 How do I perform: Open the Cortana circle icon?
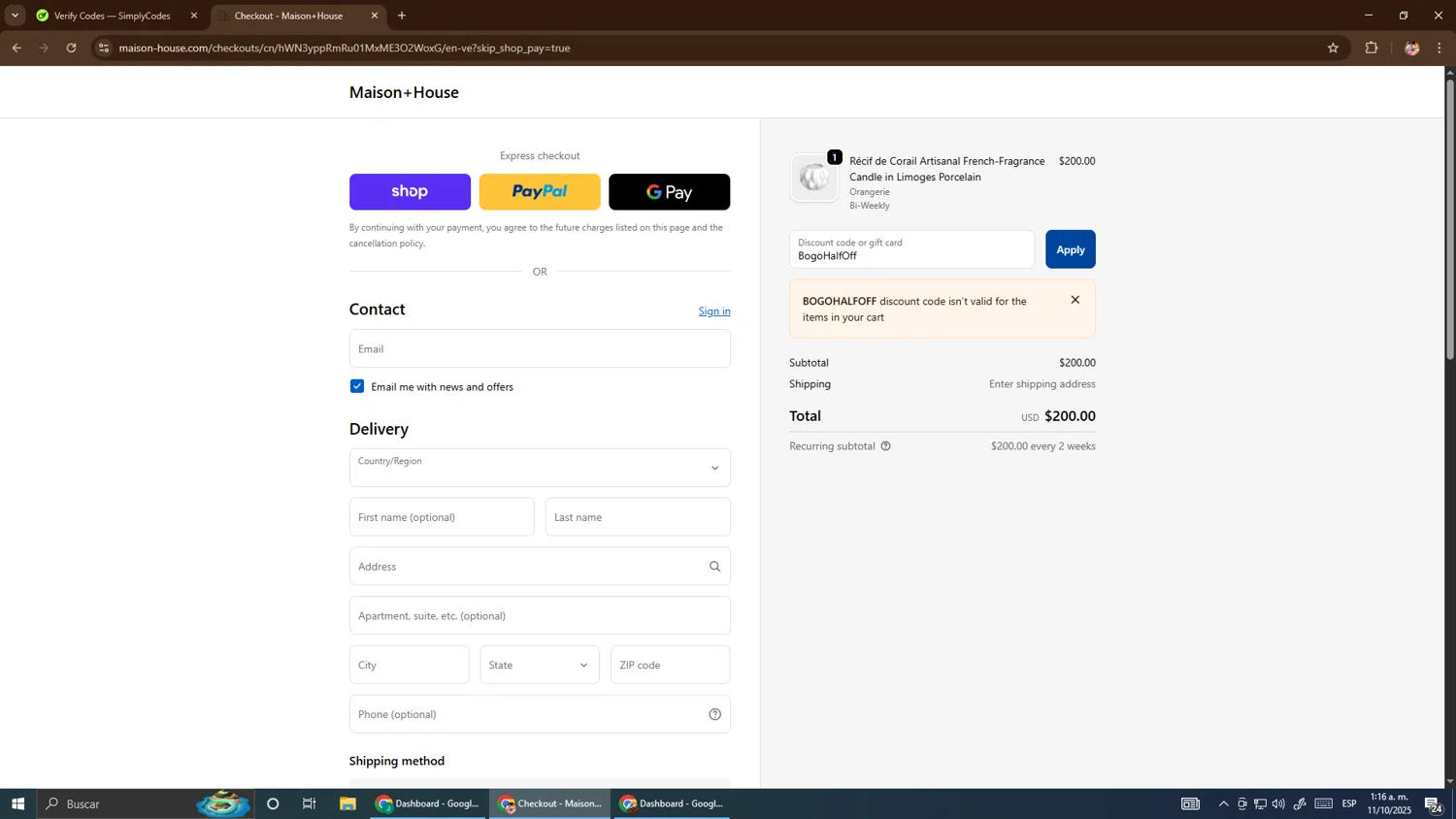(x=273, y=803)
